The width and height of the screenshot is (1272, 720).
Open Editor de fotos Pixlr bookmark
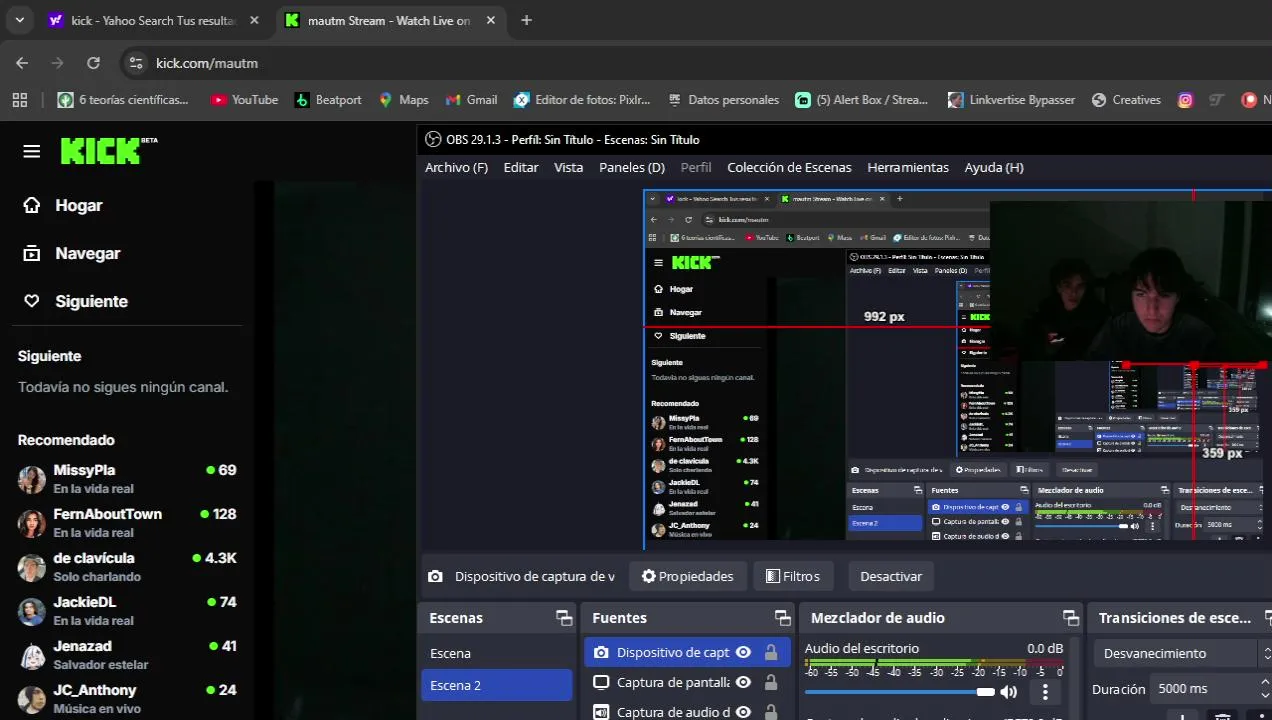click(582, 100)
